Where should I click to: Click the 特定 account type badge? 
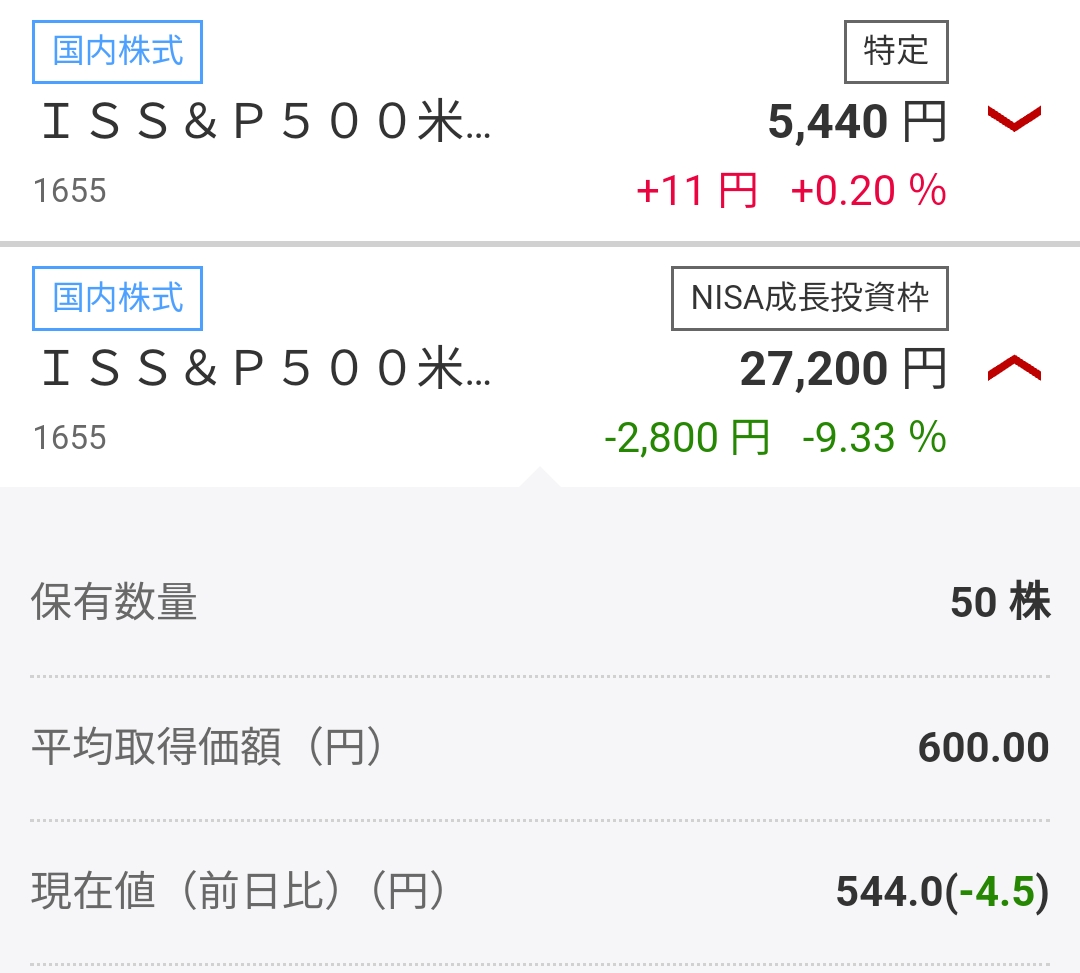896,52
